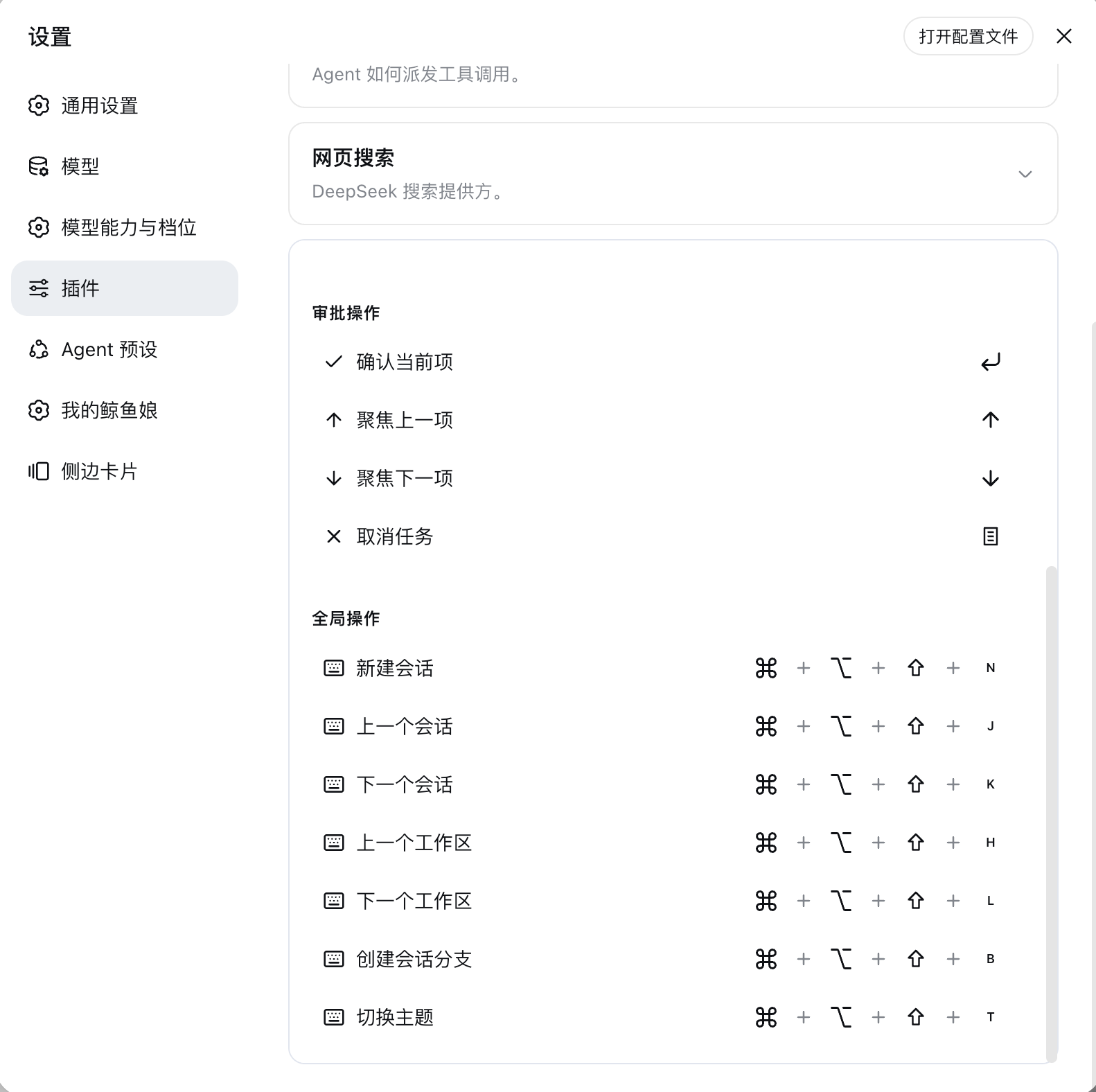Select the 插件 sidebar item
Image resolution: width=1096 pixels, height=1092 pixels.
coord(125,288)
